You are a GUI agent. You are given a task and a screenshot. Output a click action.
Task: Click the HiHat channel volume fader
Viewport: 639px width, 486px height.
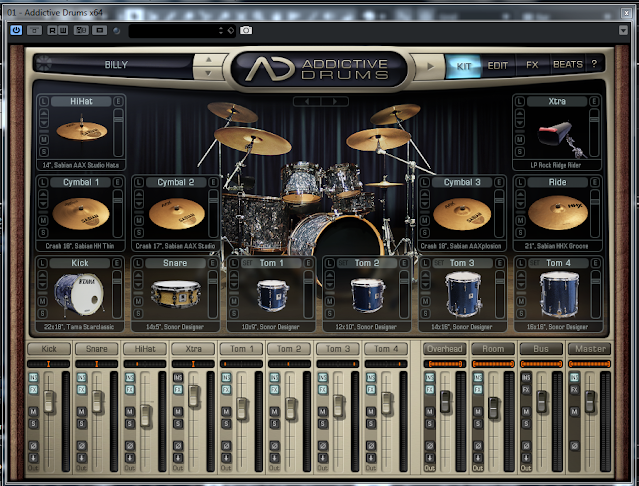tap(145, 415)
